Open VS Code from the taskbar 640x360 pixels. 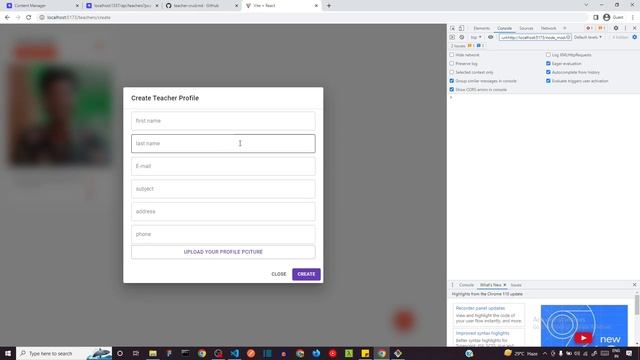point(234,353)
